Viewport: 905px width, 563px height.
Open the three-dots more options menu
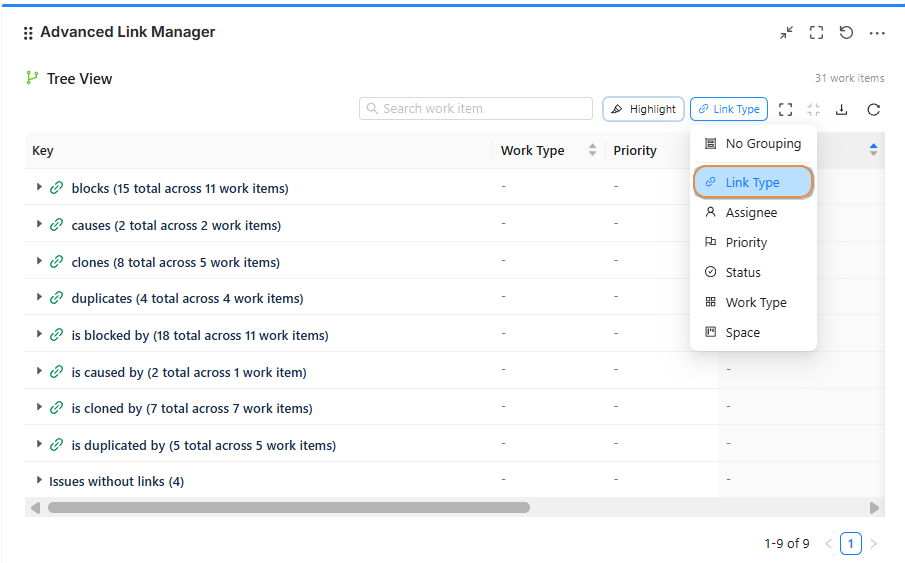point(877,33)
